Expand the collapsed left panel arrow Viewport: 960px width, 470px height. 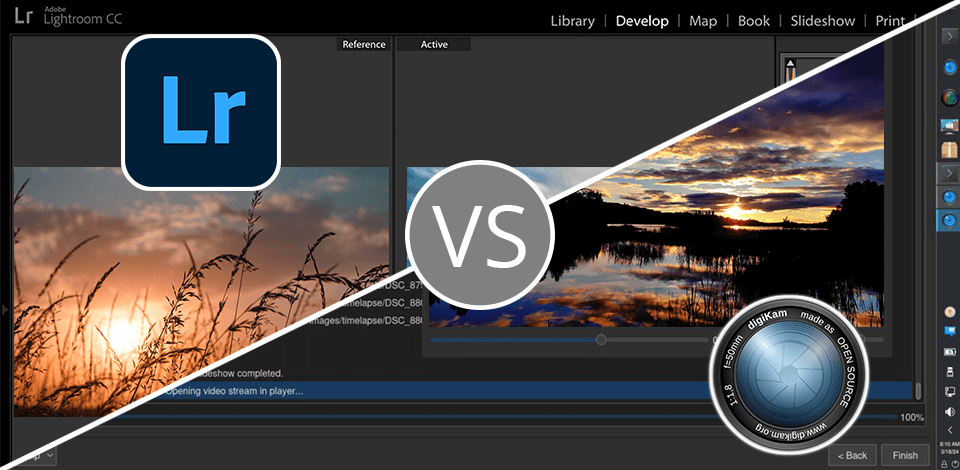pyautogui.click(x=5, y=310)
